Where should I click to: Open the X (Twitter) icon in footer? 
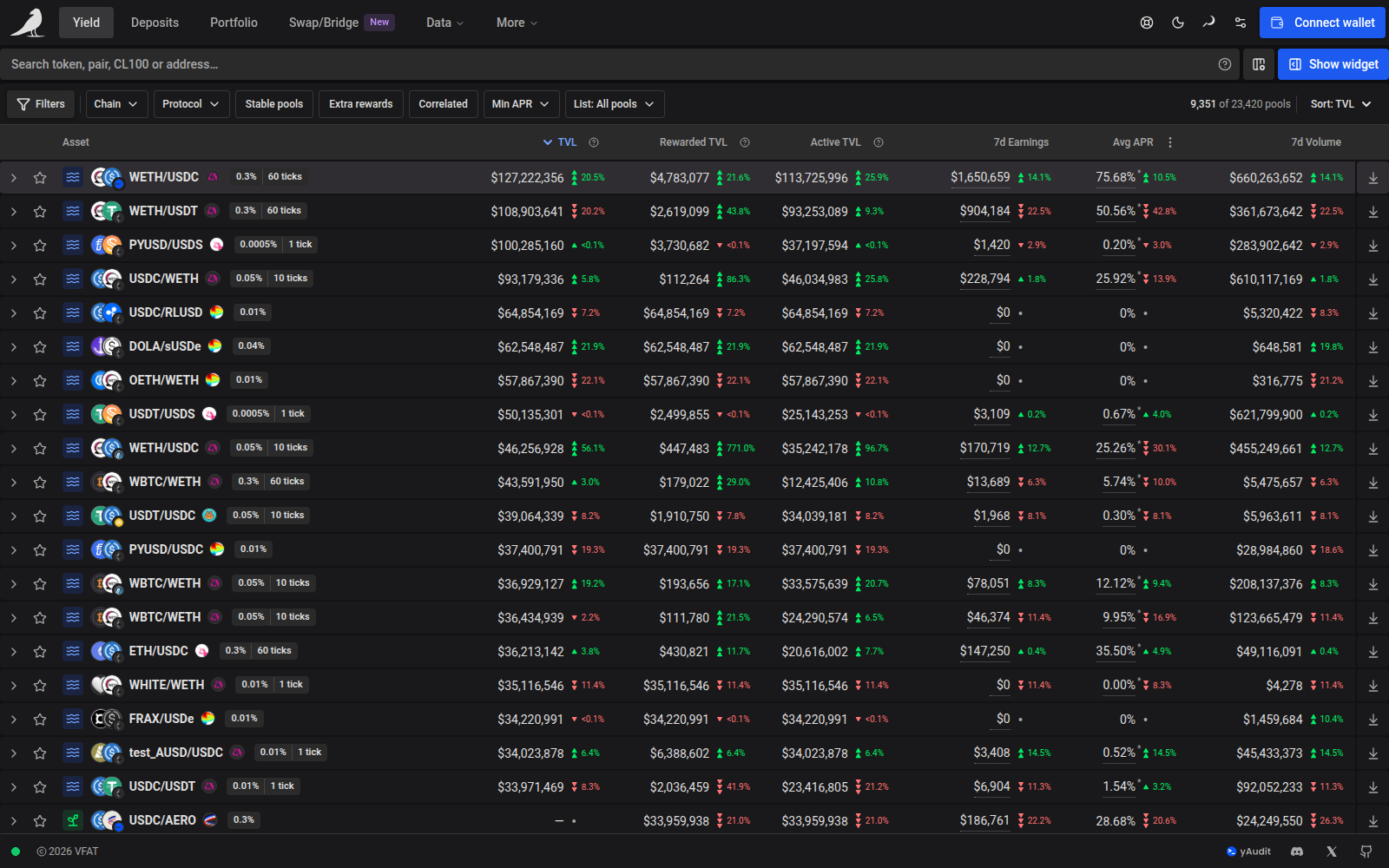pyautogui.click(x=1332, y=852)
